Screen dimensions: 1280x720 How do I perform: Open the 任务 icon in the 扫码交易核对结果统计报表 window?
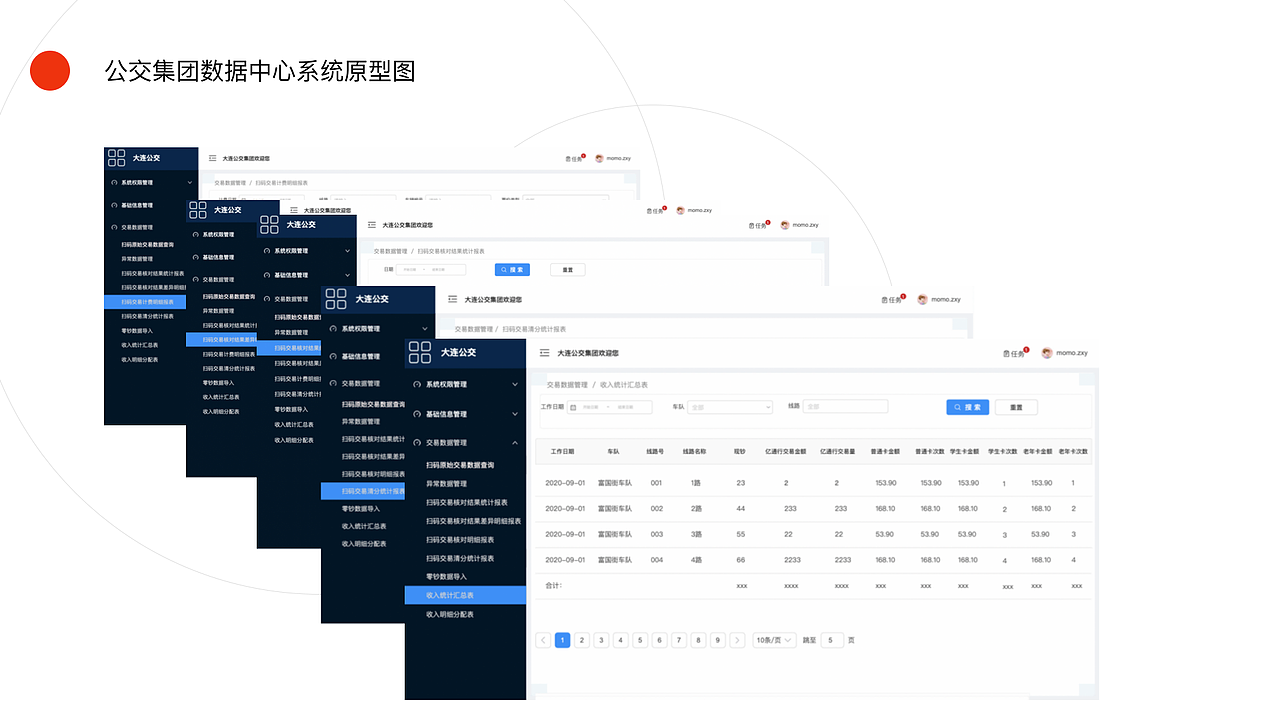coord(759,225)
